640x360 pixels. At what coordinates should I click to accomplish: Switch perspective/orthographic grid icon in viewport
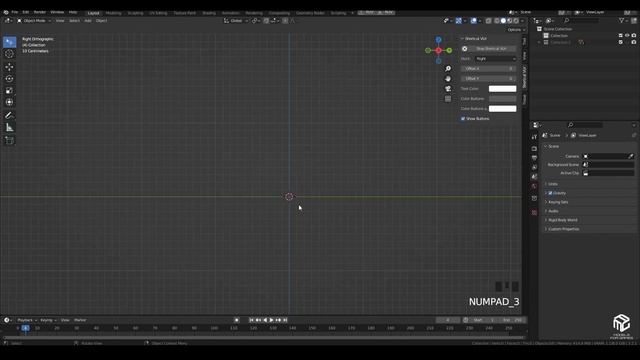point(448,99)
